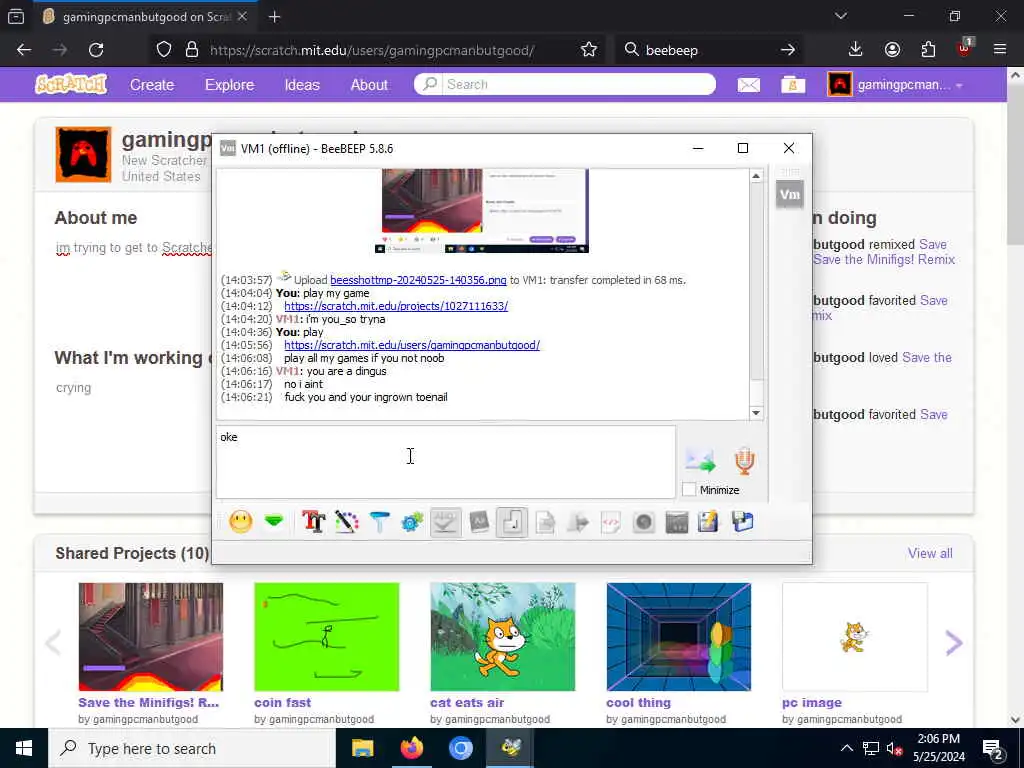The width and height of the screenshot is (1024, 768).
Task: Click the blue floppy disks icon in toolbar
Action: (743, 522)
